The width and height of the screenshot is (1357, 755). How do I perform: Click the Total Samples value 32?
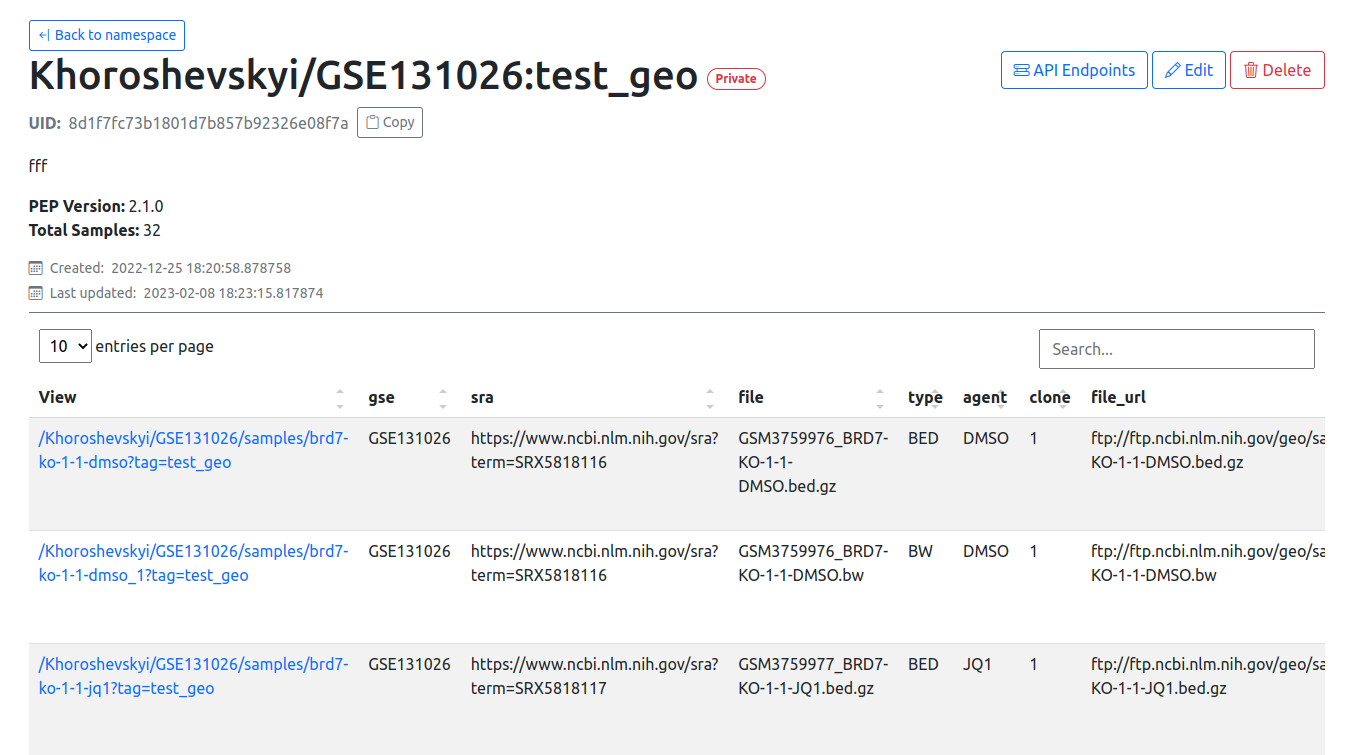coord(152,230)
